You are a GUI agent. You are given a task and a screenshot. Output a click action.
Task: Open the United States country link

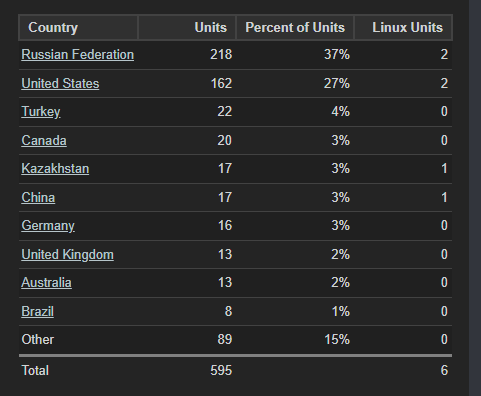pos(60,84)
